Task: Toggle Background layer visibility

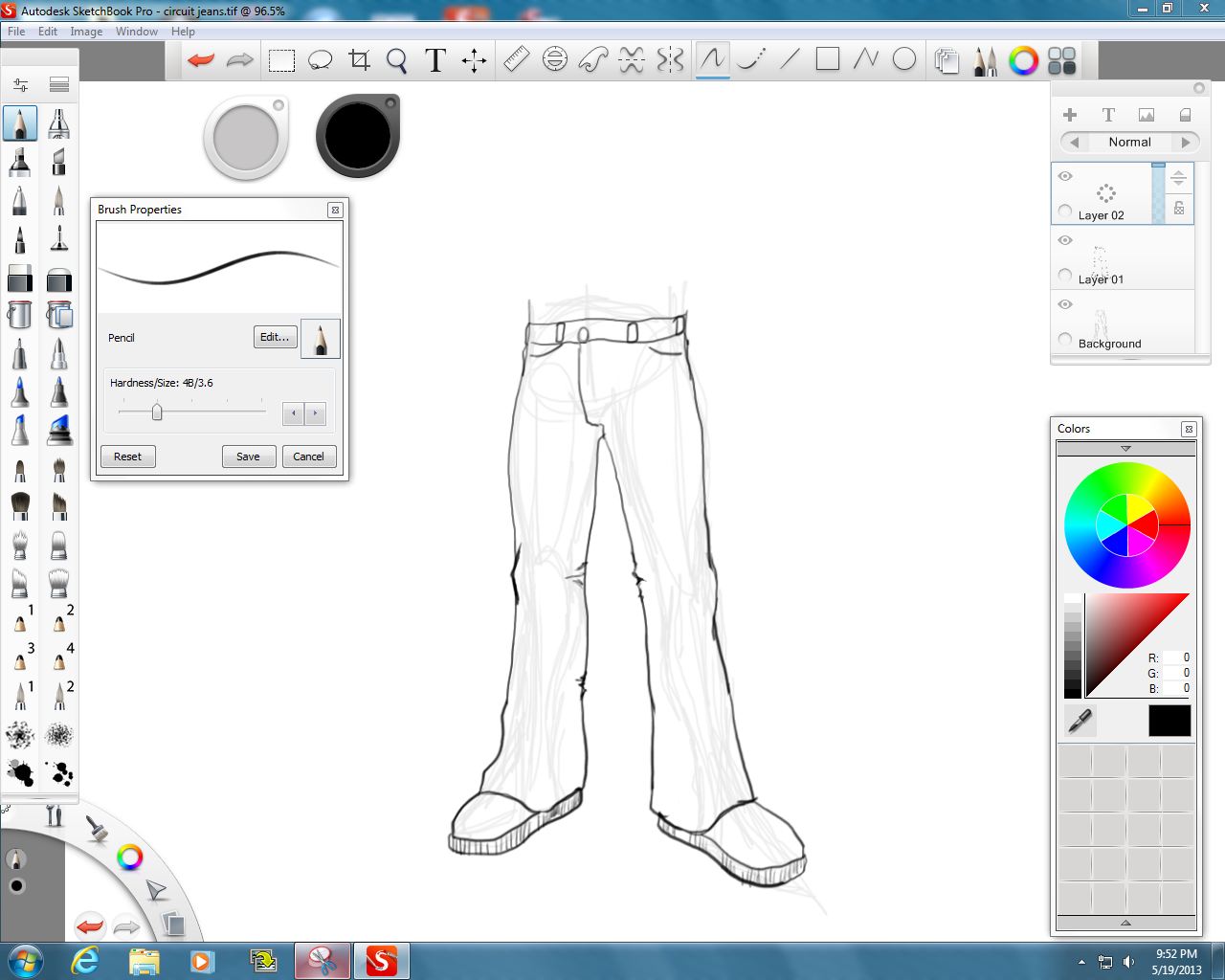Action: (x=1065, y=304)
